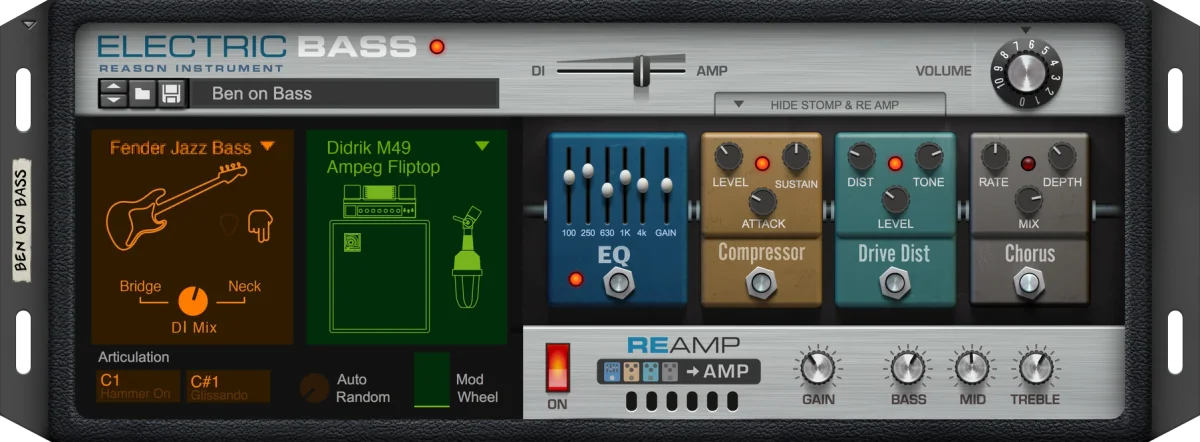Screen dimensions: 1200x442
Task: Select the finger playing-style icon
Action: tap(261, 225)
